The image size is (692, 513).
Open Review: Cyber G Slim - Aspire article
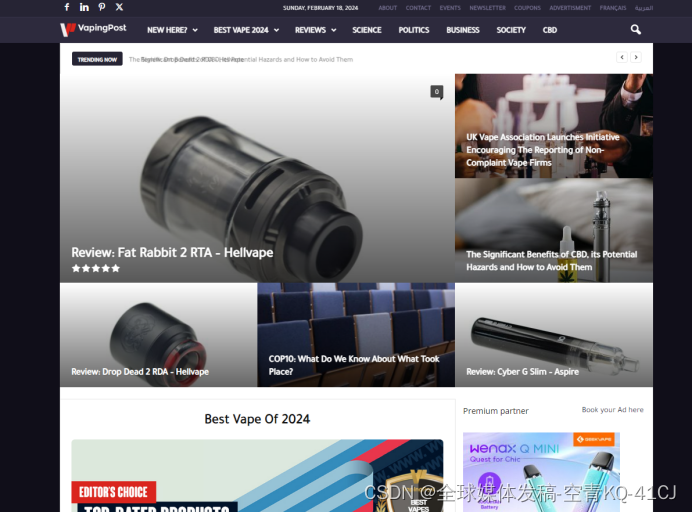pos(523,372)
